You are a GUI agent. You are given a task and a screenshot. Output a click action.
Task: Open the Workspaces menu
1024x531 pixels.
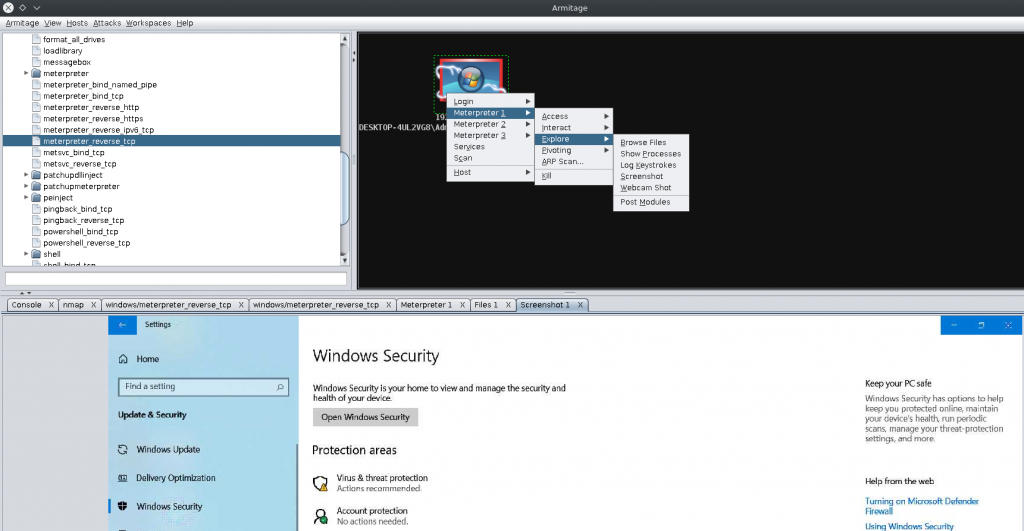148,23
